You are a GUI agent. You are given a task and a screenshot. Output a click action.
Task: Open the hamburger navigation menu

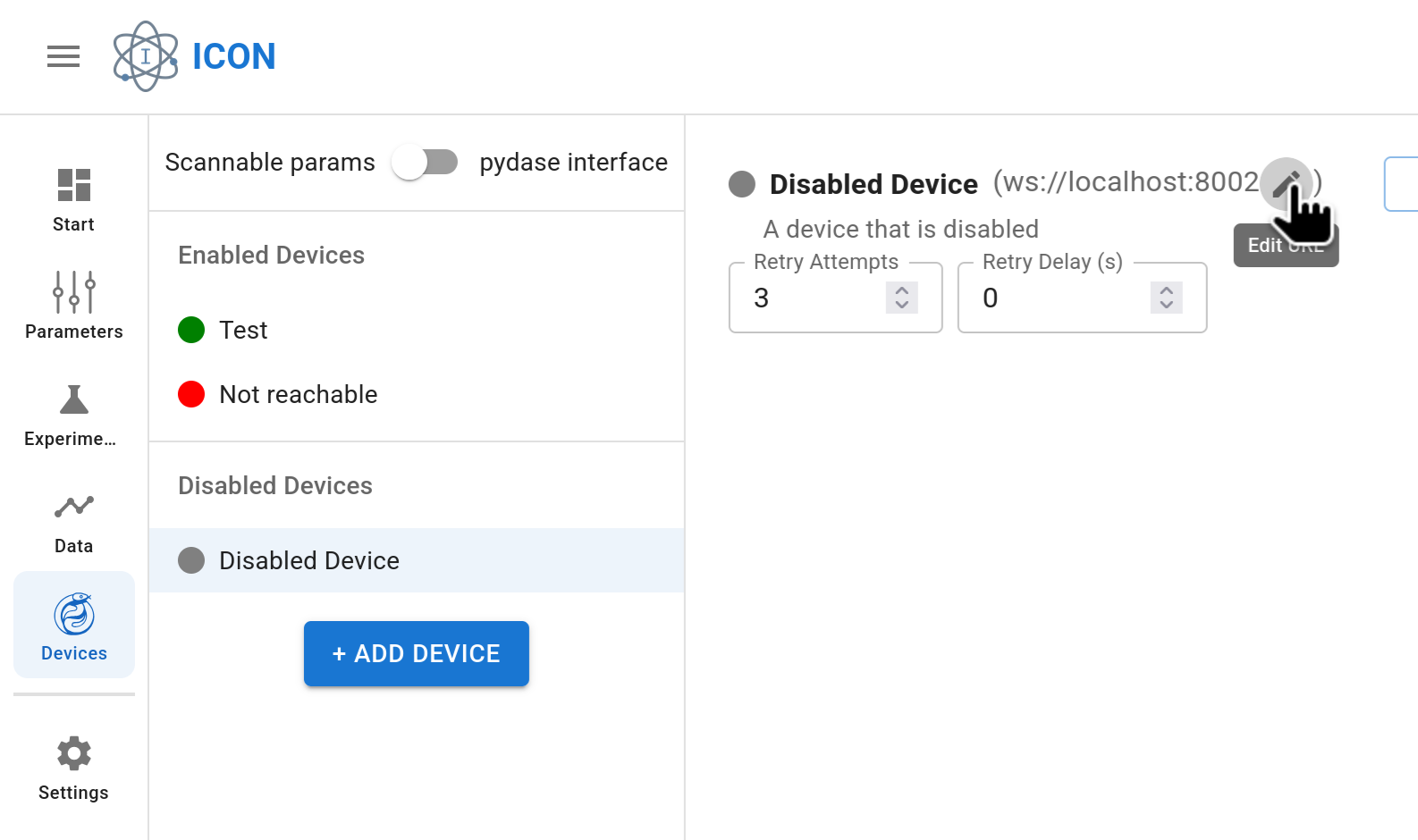[63, 56]
